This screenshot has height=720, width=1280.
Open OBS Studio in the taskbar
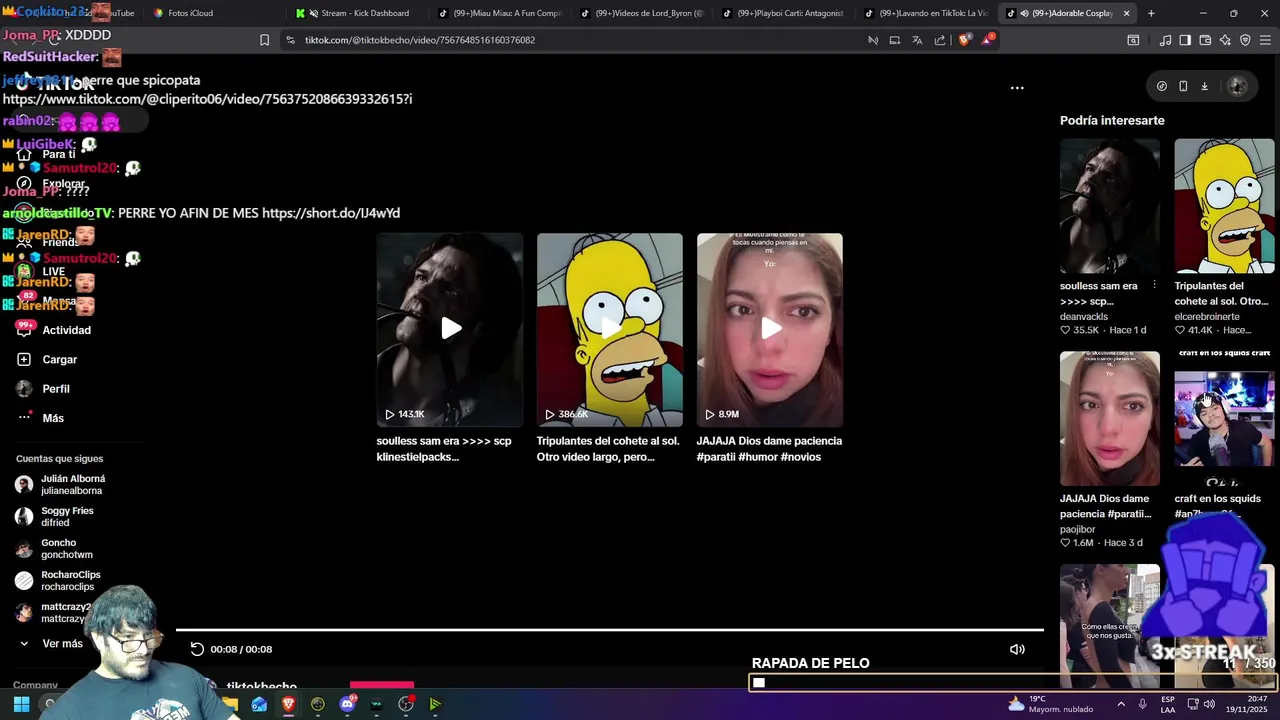click(406, 704)
